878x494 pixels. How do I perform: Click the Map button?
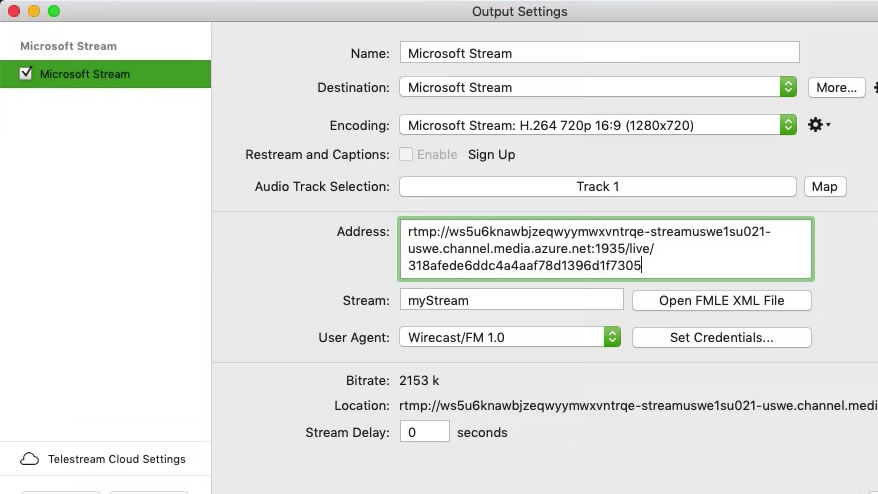(825, 187)
